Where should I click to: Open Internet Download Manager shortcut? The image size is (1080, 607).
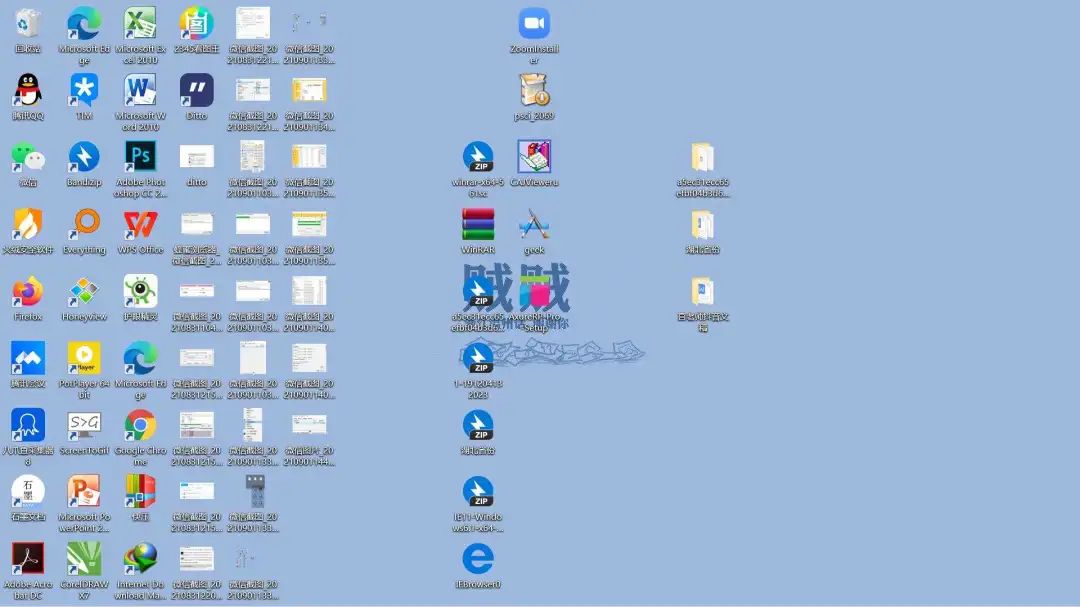point(140,559)
